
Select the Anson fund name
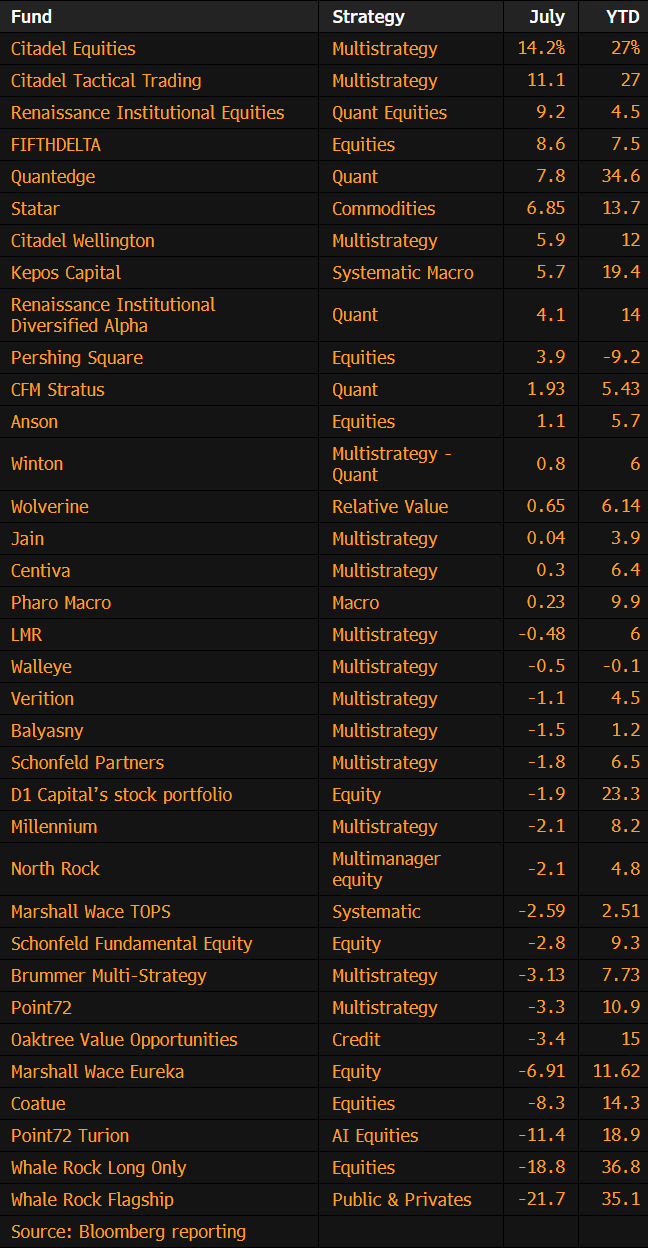click(35, 422)
